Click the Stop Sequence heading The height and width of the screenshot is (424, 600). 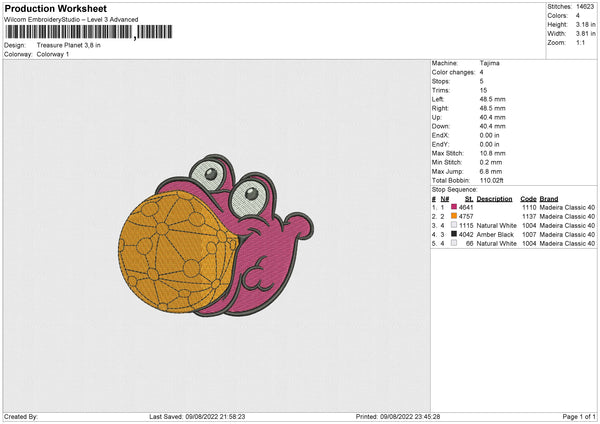click(x=455, y=189)
